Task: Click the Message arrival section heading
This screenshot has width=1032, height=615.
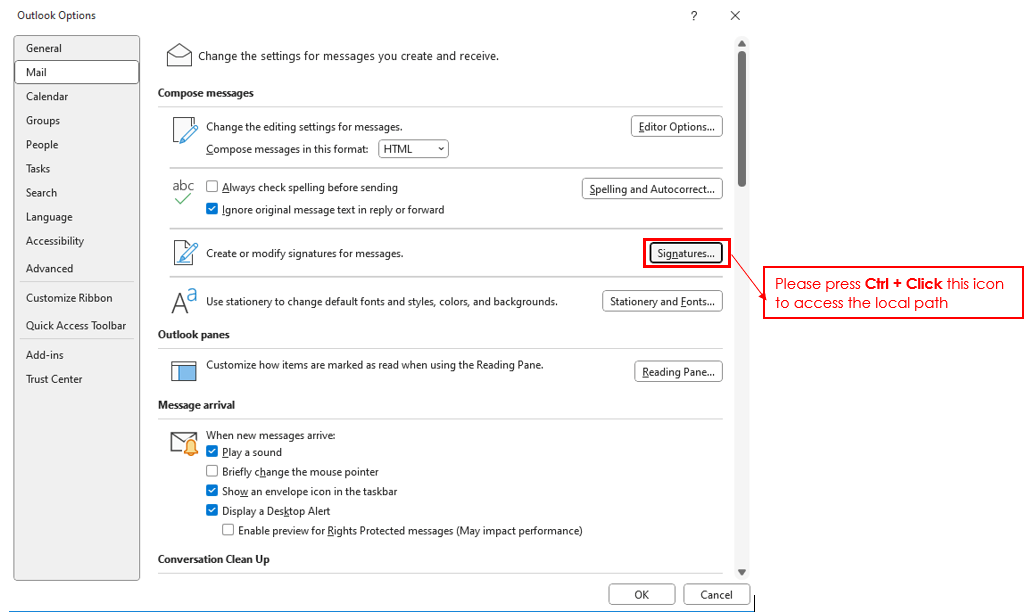Action: tap(196, 405)
